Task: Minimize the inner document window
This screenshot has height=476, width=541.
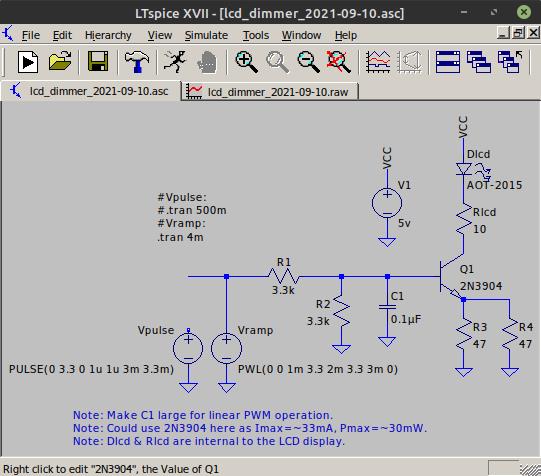Action: 503,33
